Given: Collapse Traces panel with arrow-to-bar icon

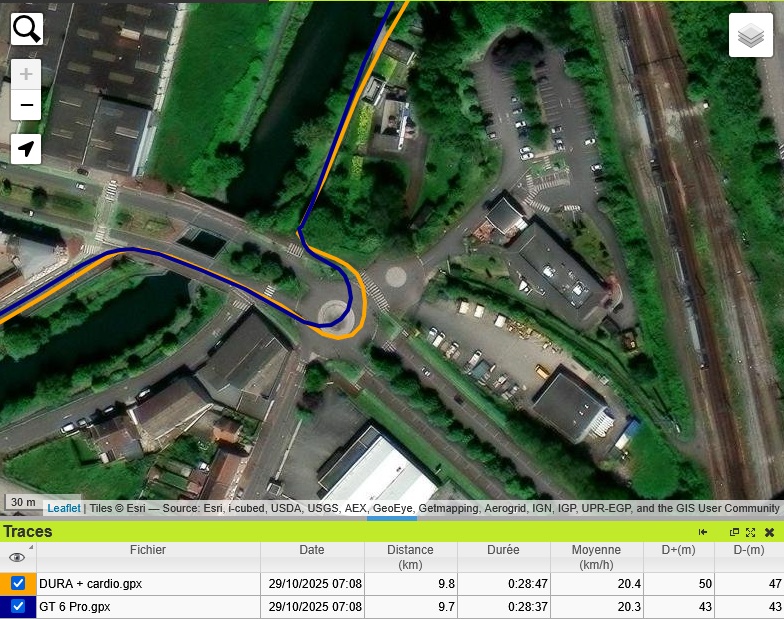Looking at the screenshot, I should [x=703, y=532].
